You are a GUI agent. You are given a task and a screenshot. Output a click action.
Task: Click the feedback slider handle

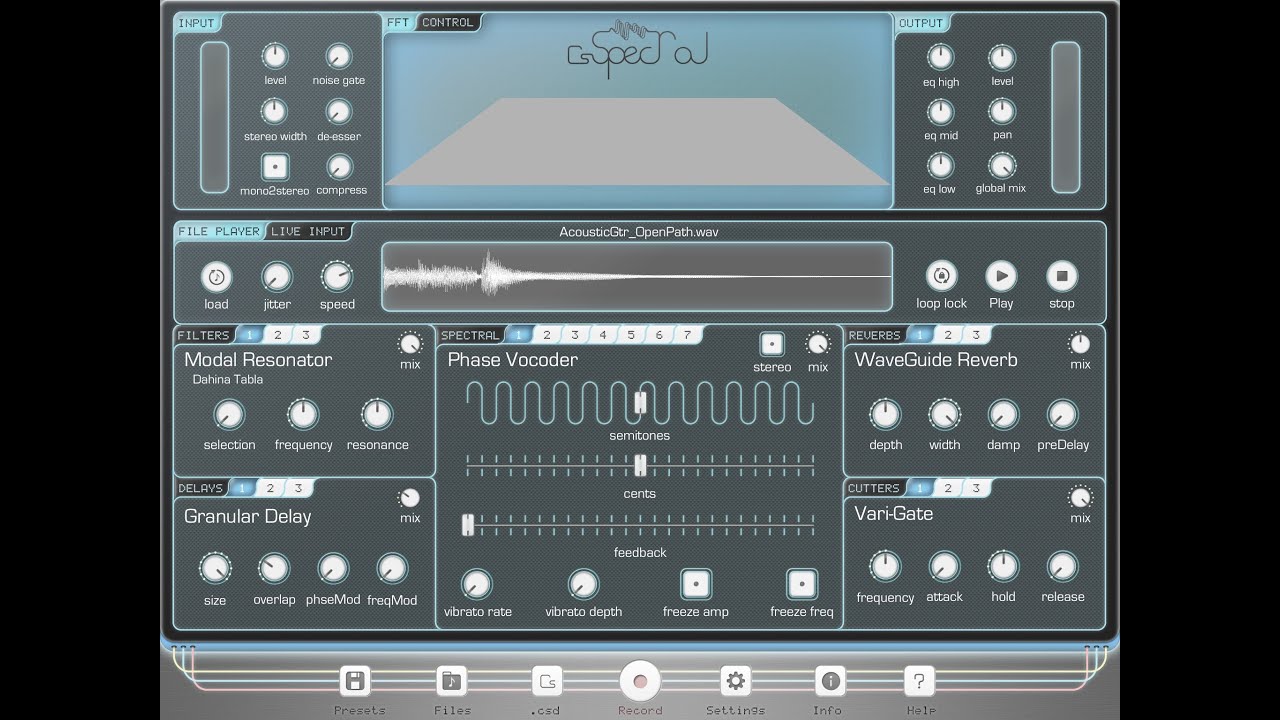tap(467, 525)
